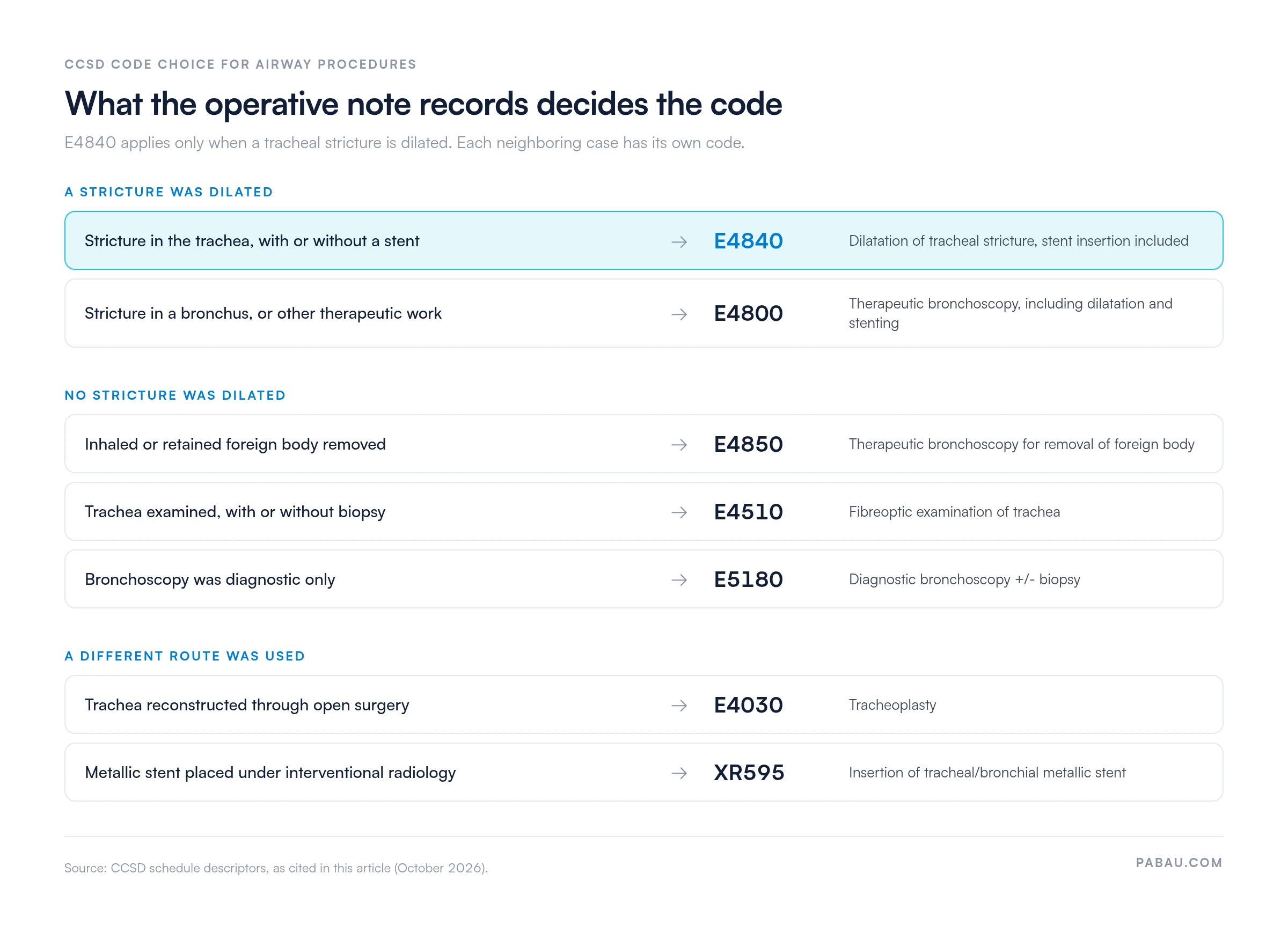This screenshot has width=1288, height=940.
Task: Click the arrow beside code E5180
Action: click(678, 580)
